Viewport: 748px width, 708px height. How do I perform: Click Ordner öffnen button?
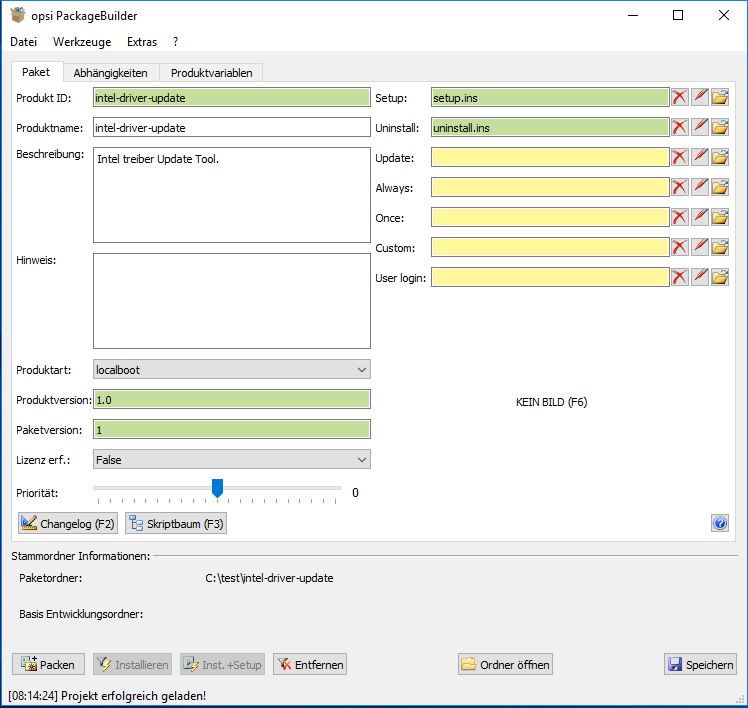(x=506, y=664)
